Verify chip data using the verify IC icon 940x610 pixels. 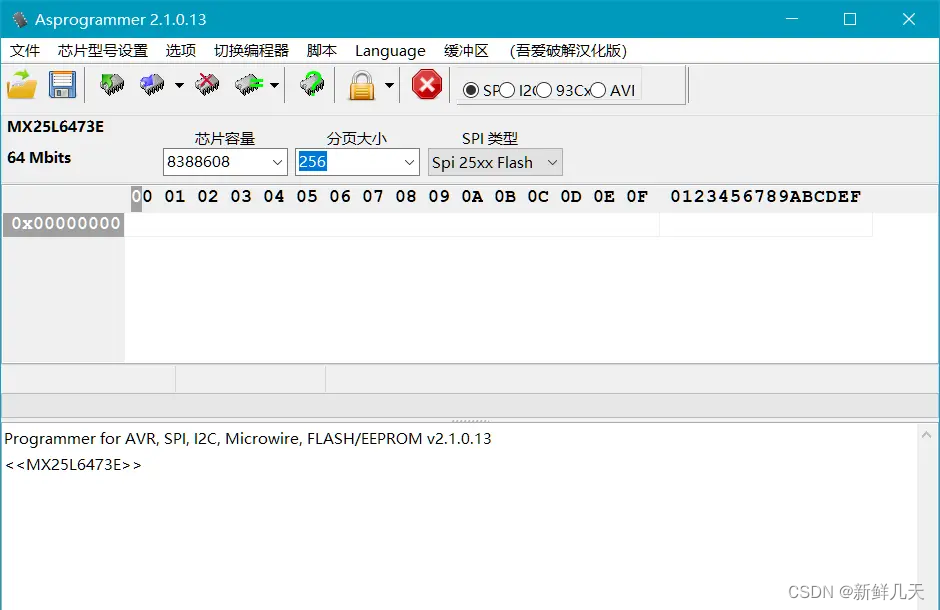click(x=249, y=84)
